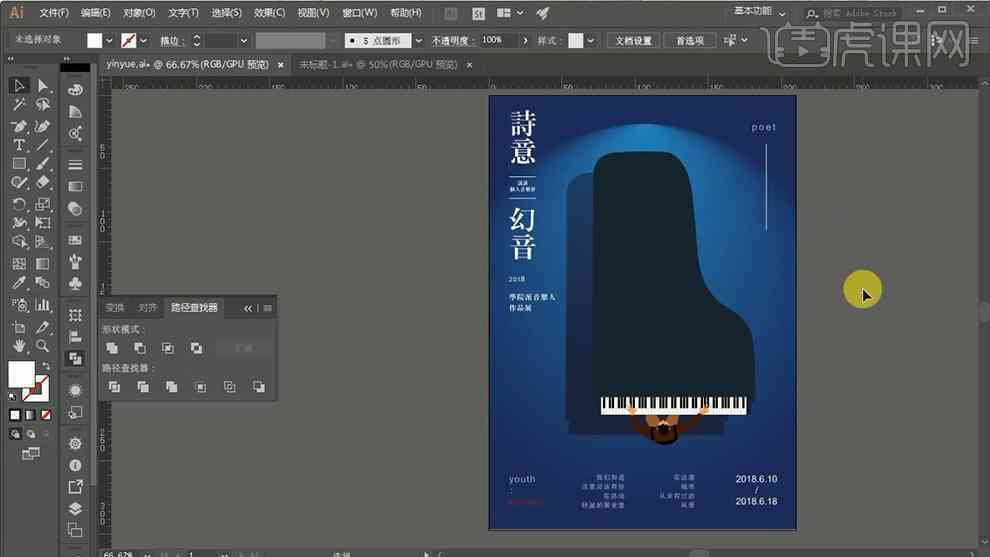Set paint mode to Color
Screen dimensions: 990x557
[15, 415]
